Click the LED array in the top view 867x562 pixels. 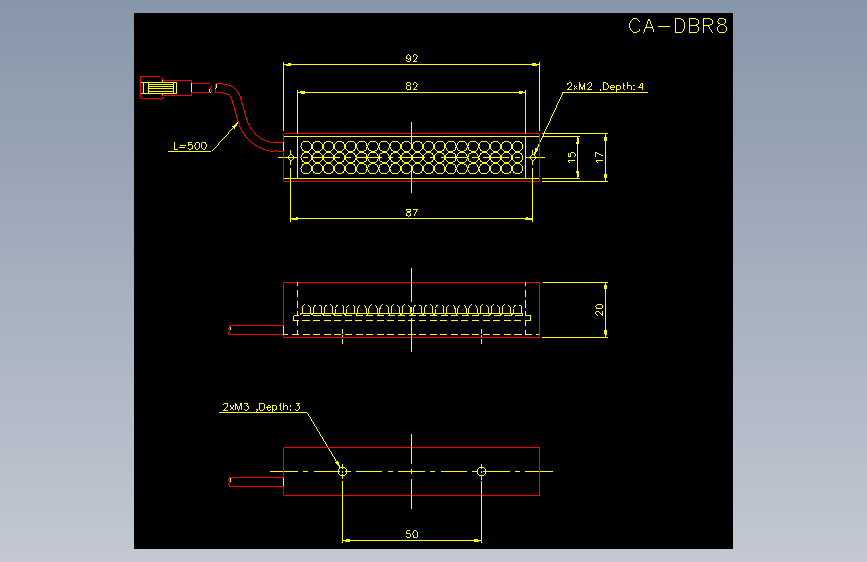click(411, 157)
